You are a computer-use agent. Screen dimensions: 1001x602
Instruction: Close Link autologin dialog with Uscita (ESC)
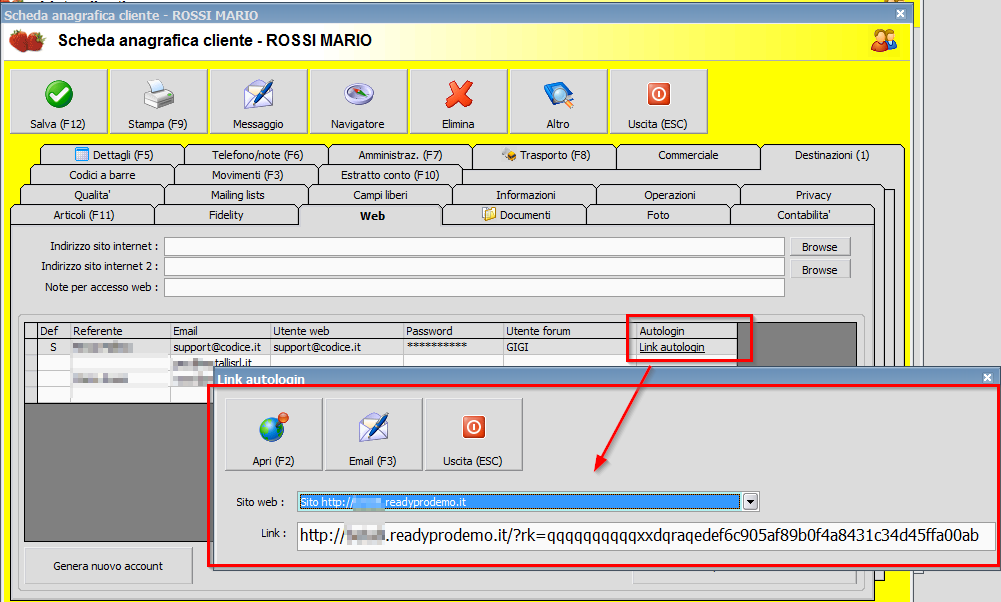pyautogui.click(x=474, y=435)
